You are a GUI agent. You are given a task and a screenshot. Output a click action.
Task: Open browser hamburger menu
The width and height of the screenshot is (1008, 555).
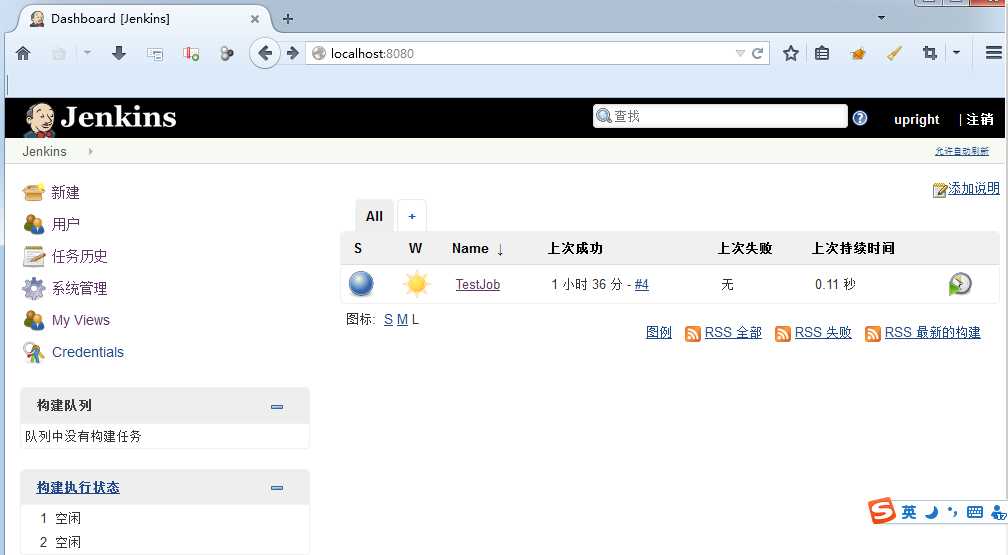click(993, 53)
